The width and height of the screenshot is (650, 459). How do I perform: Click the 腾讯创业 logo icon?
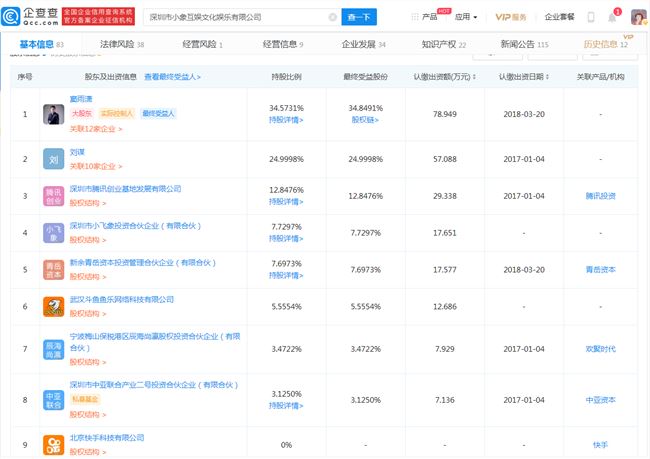(x=53, y=196)
